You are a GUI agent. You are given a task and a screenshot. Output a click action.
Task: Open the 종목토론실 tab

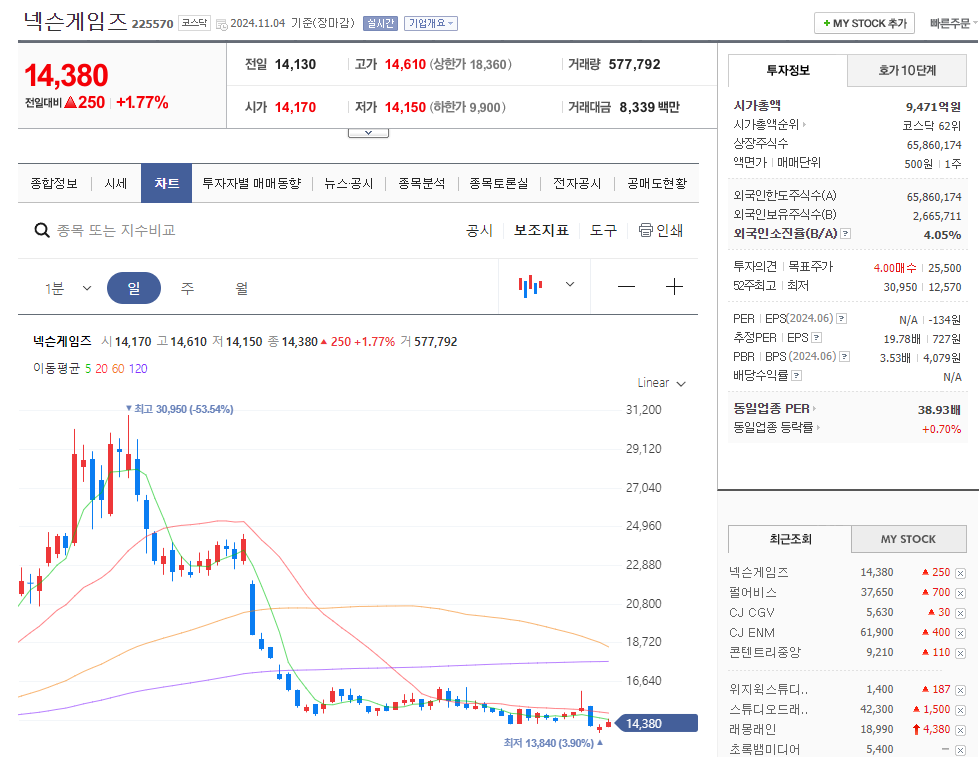pyautogui.click(x=498, y=183)
